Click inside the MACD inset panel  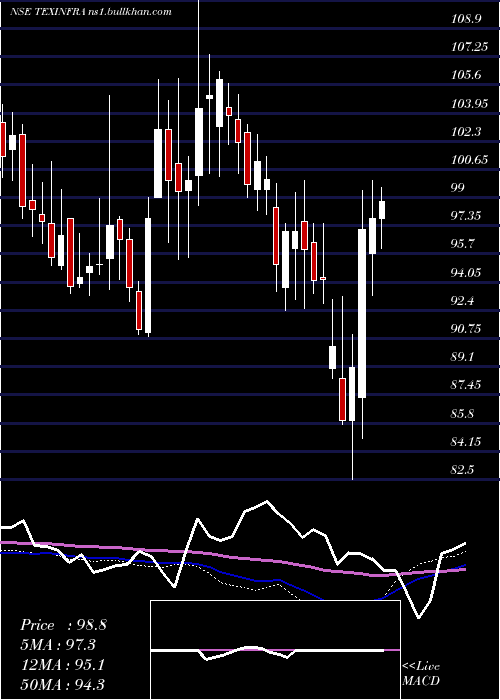pos(275,650)
